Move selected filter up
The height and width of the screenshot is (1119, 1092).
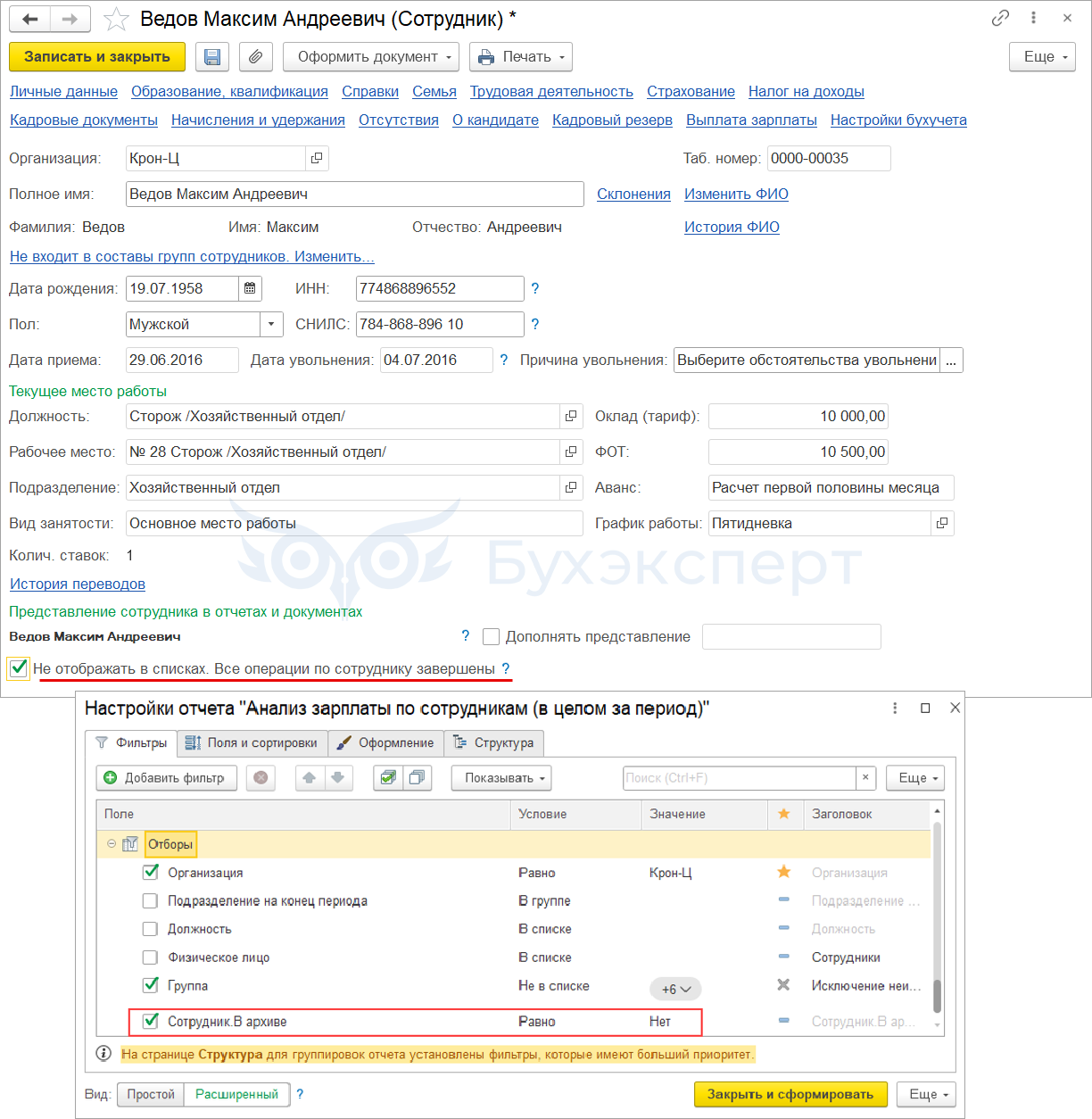tap(310, 778)
